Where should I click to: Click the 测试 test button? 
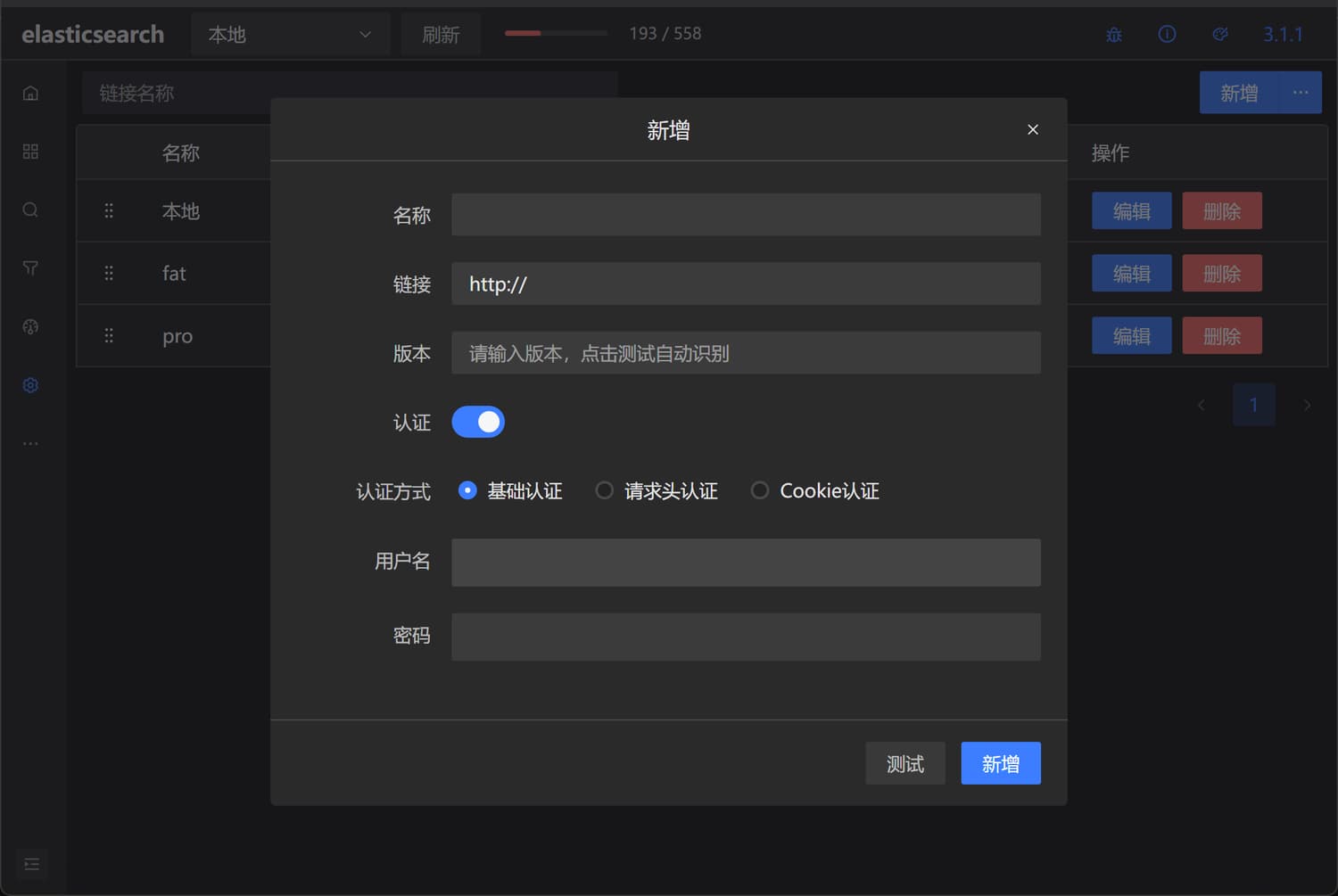point(904,764)
